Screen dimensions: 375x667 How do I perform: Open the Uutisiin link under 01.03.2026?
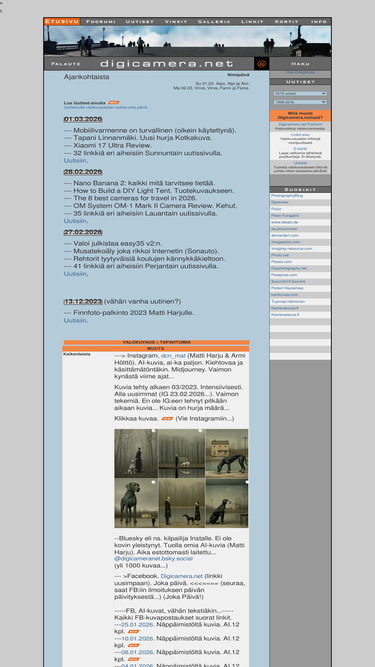coord(75,161)
